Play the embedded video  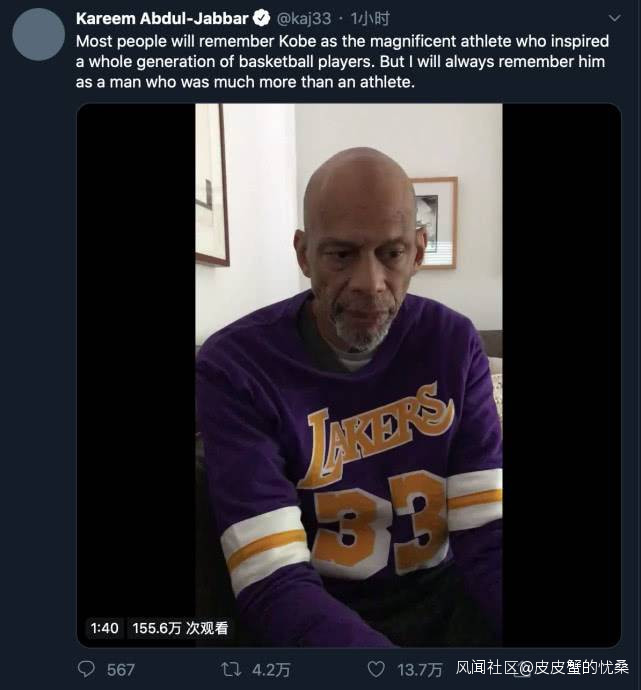[348, 375]
